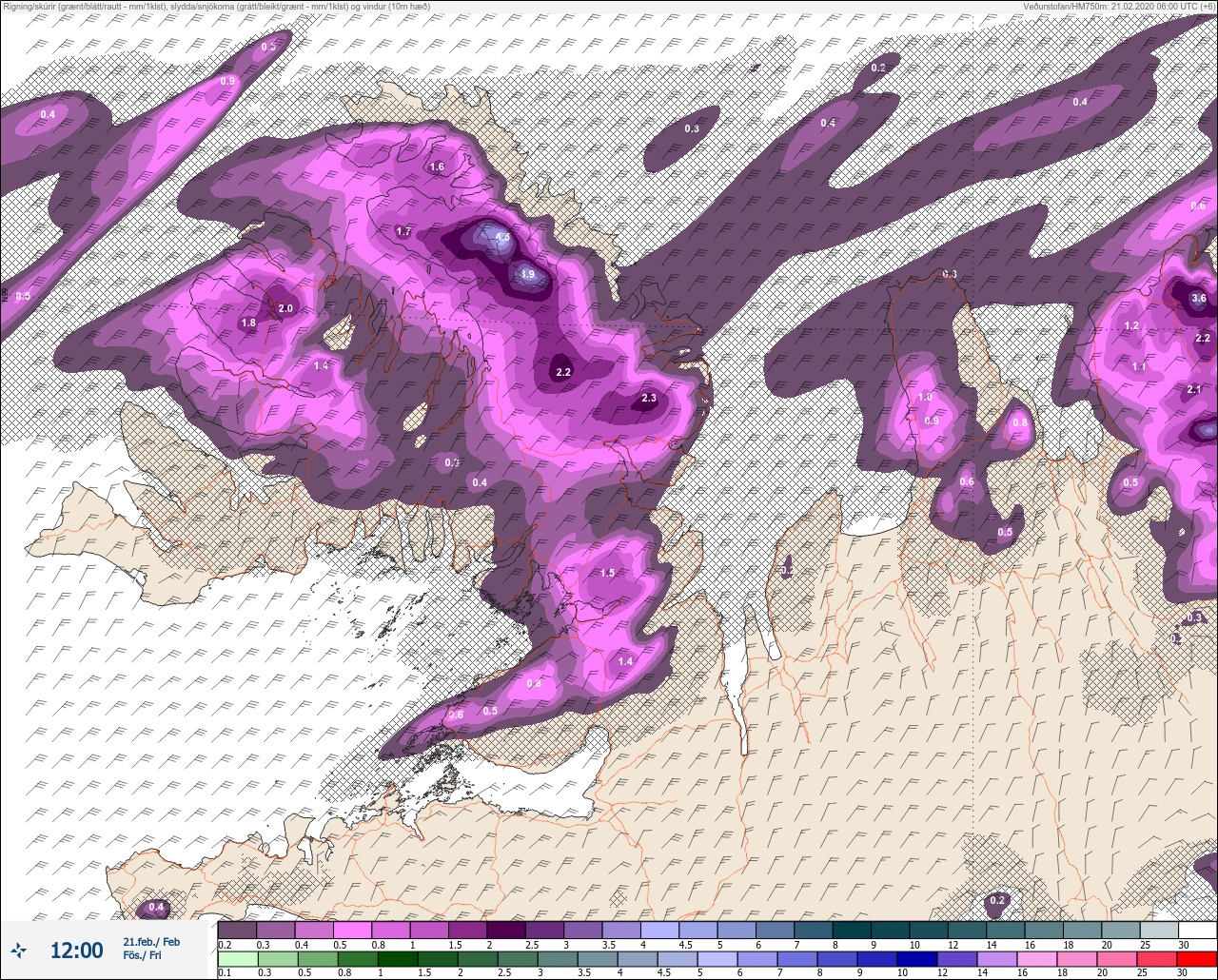Click the dark teal snow swatch at 8
Viewport: 1218px width, 980px height.
click(x=852, y=931)
